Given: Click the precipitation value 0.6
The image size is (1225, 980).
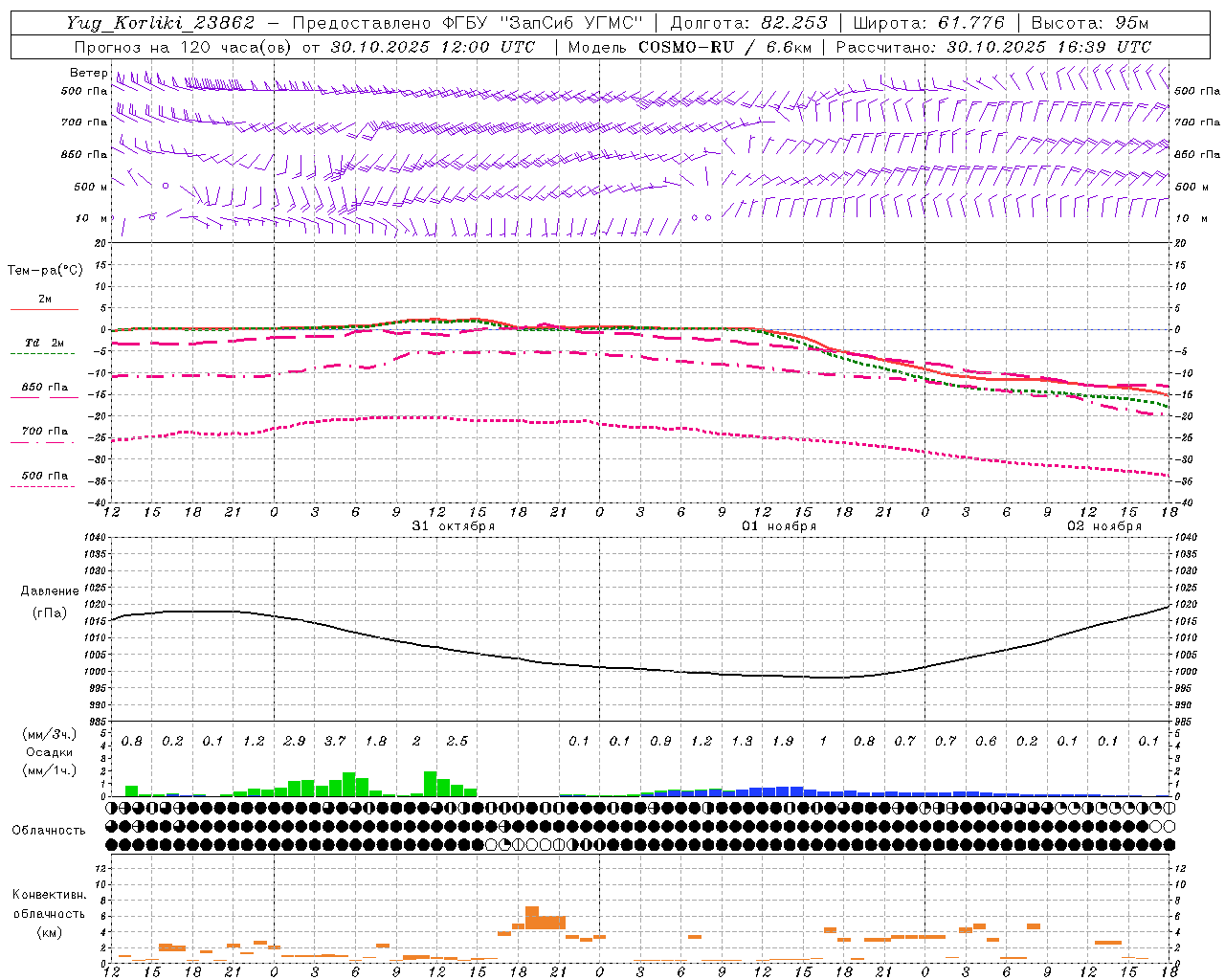Looking at the screenshot, I should (x=986, y=741).
